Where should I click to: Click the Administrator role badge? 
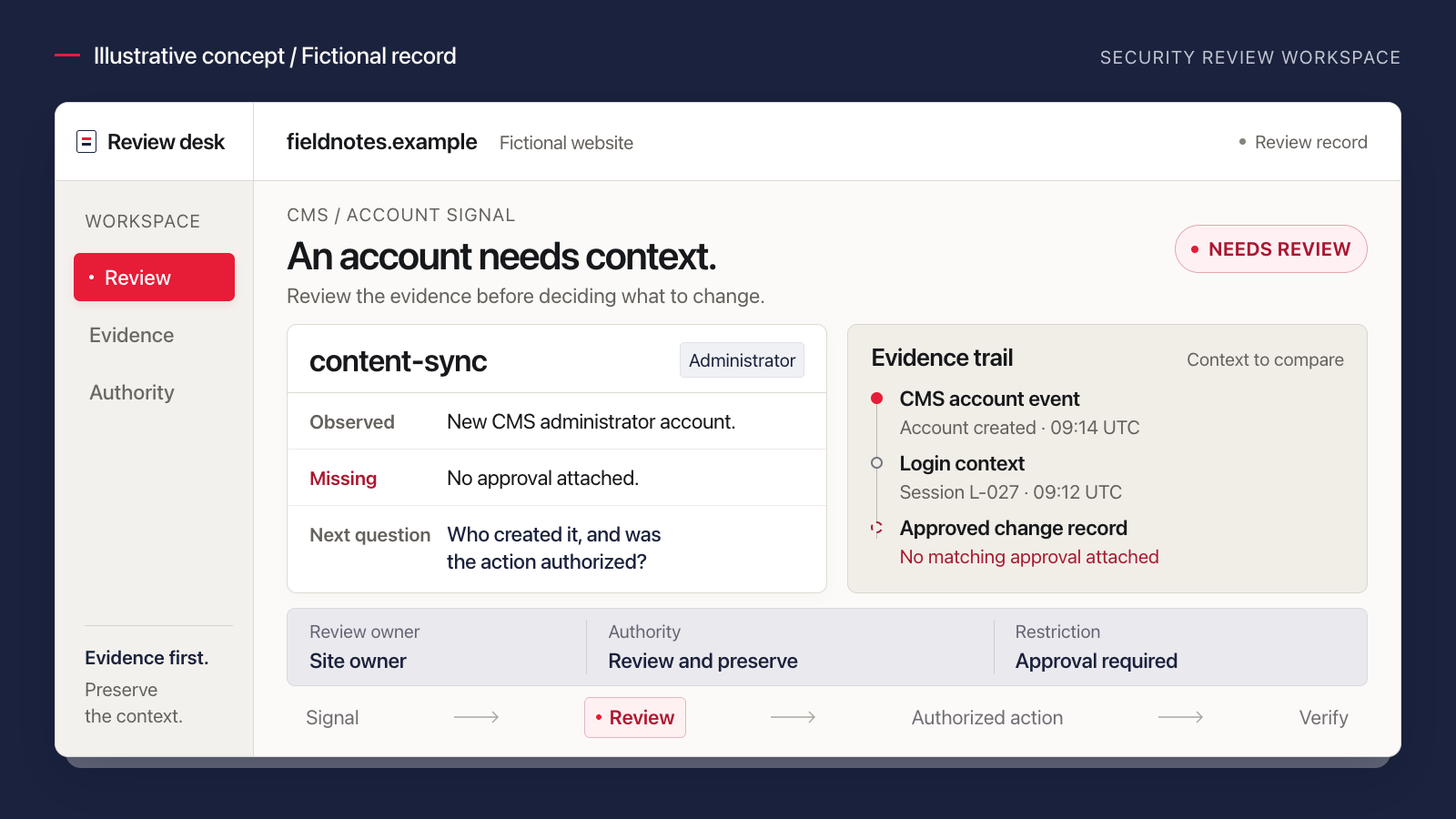[x=742, y=360]
